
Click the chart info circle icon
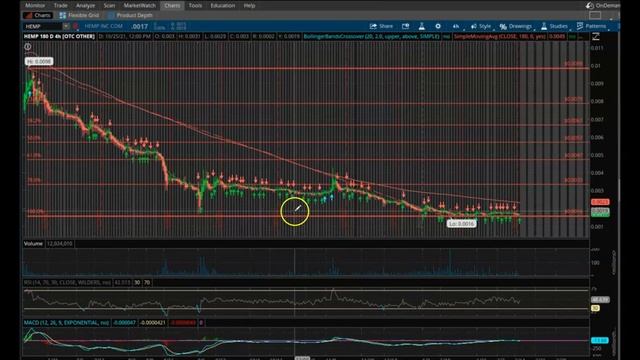(x=28, y=47)
